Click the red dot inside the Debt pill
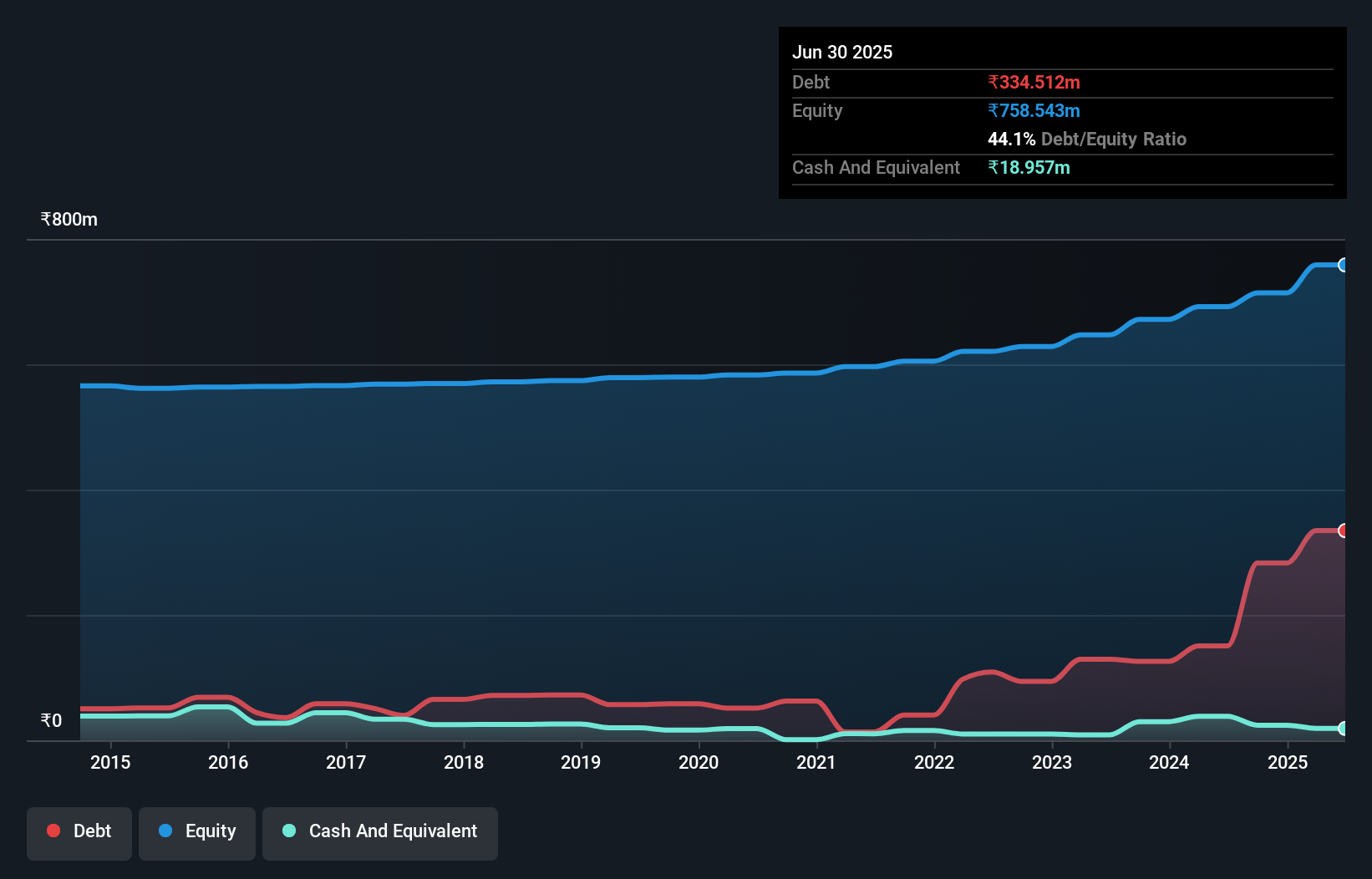Image resolution: width=1372 pixels, height=879 pixels. coord(52,831)
